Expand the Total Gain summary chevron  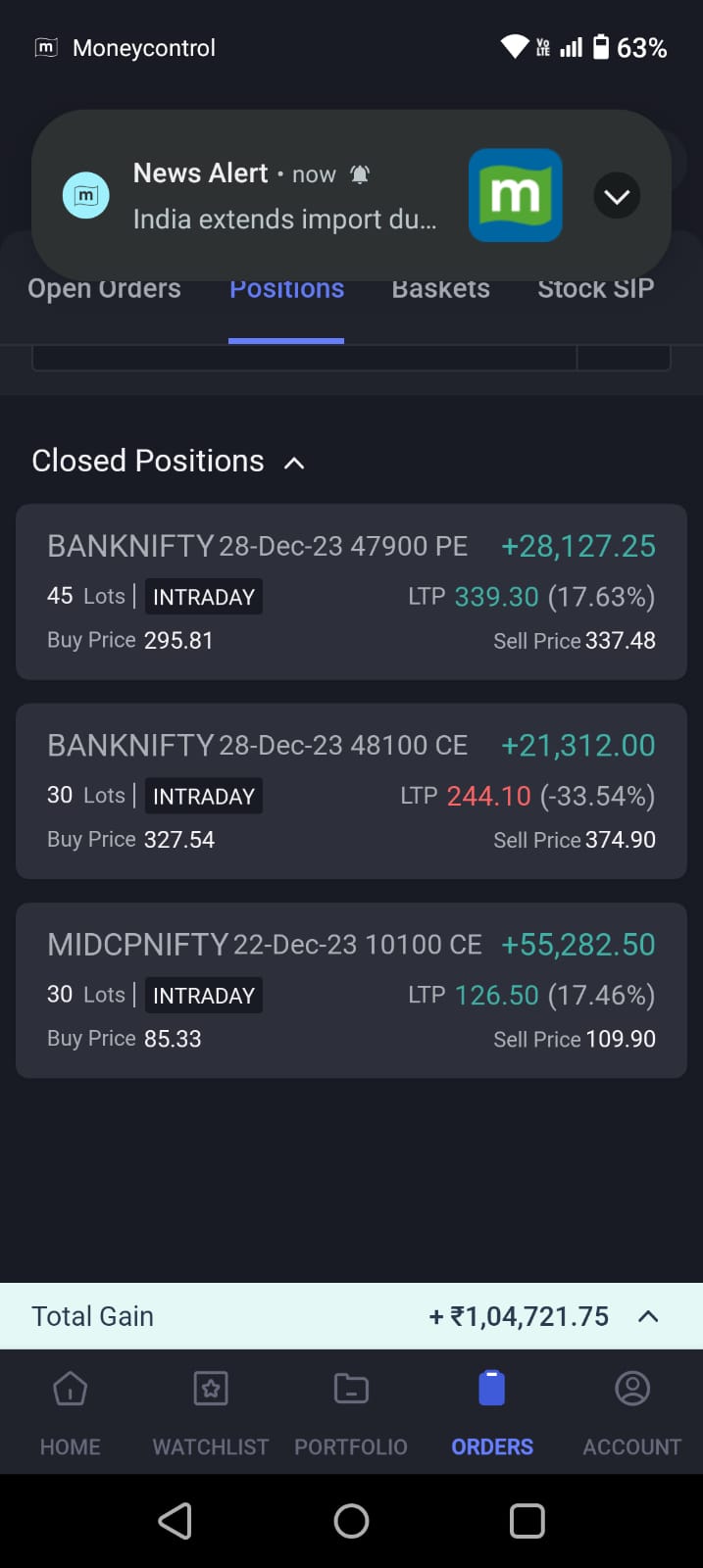pyautogui.click(x=648, y=1316)
